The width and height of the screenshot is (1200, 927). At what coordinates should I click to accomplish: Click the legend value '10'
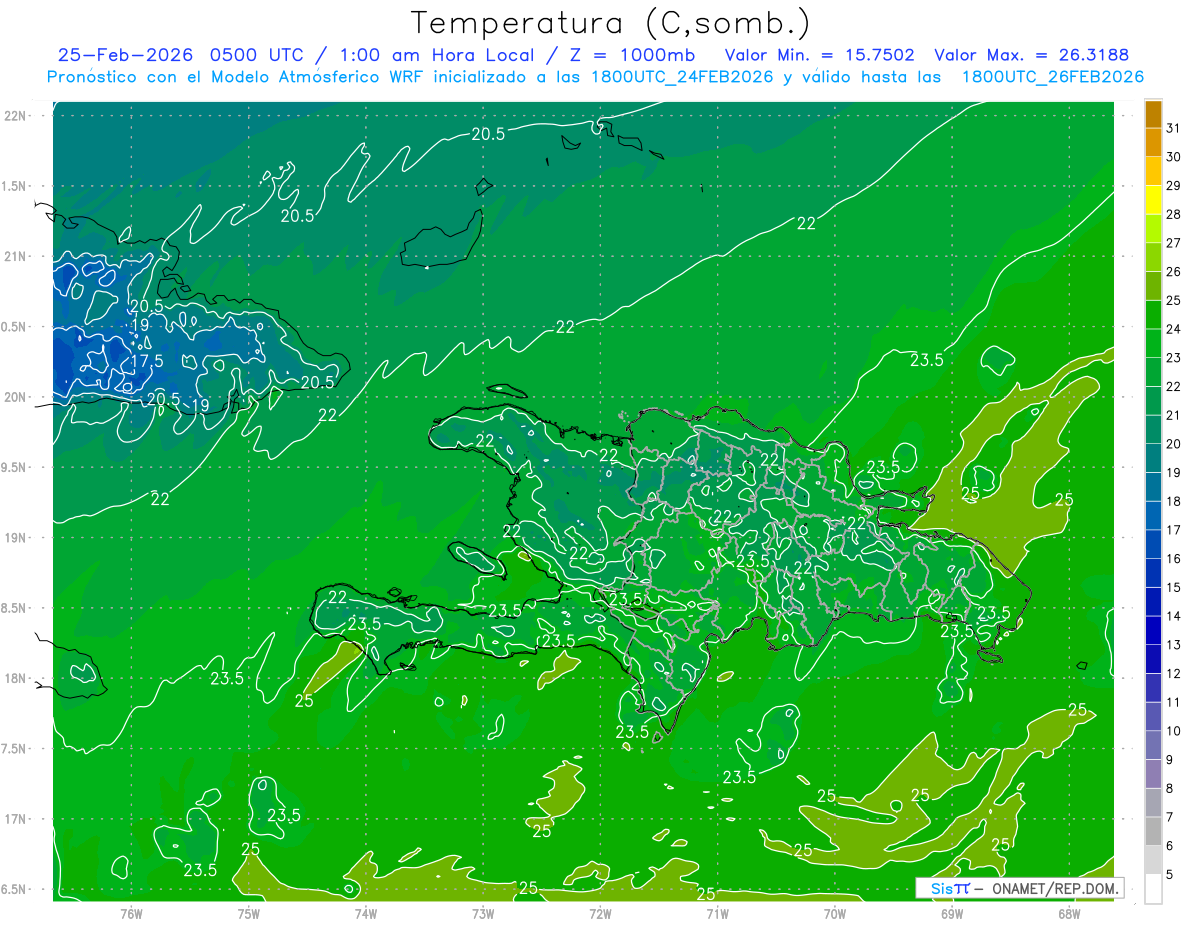coord(1174,731)
